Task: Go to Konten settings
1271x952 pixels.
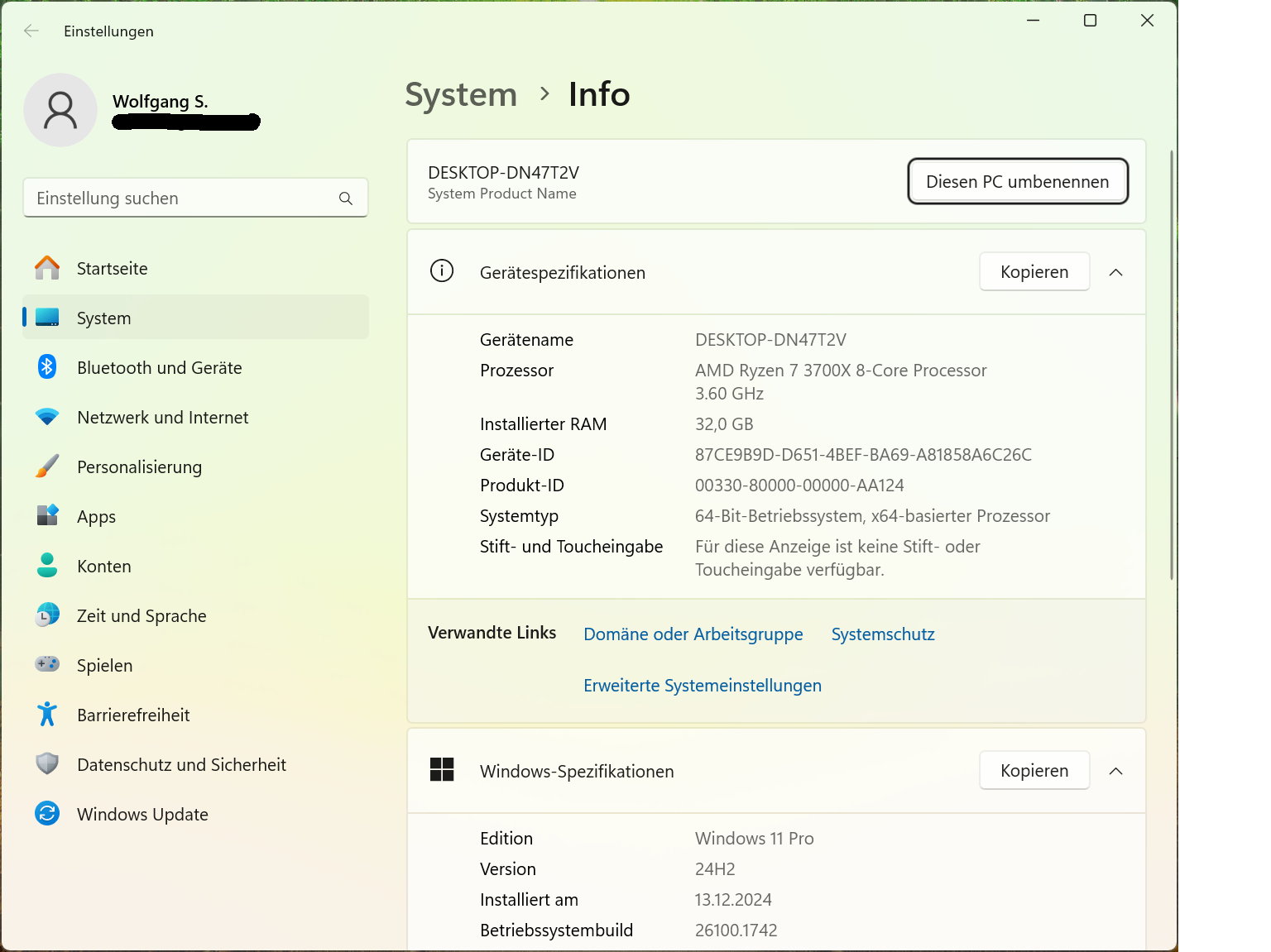Action: (x=104, y=567)
